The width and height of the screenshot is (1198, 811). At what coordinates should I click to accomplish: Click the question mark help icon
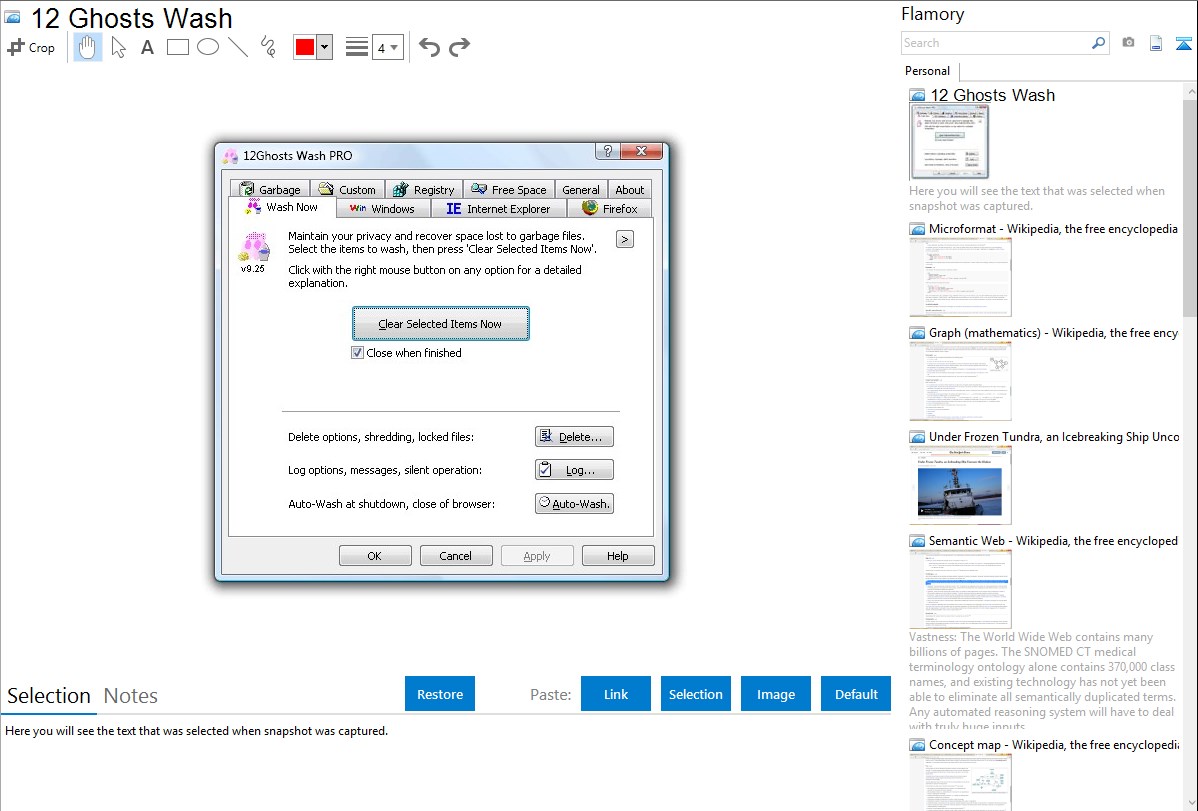click(607, 151)
